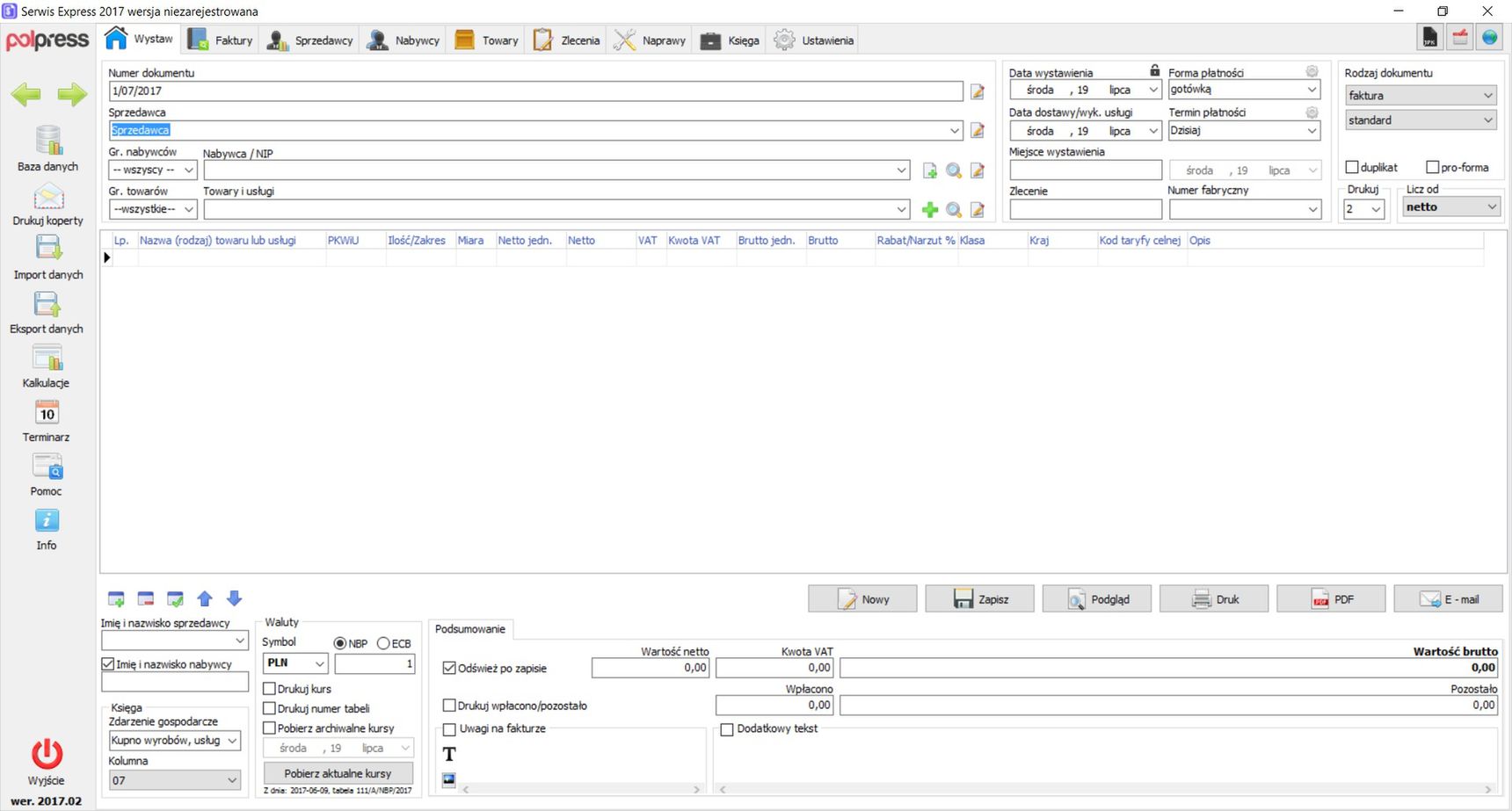
Task: Select the ECB radio button
Action: pyautogui.click(x=383, y=644)
